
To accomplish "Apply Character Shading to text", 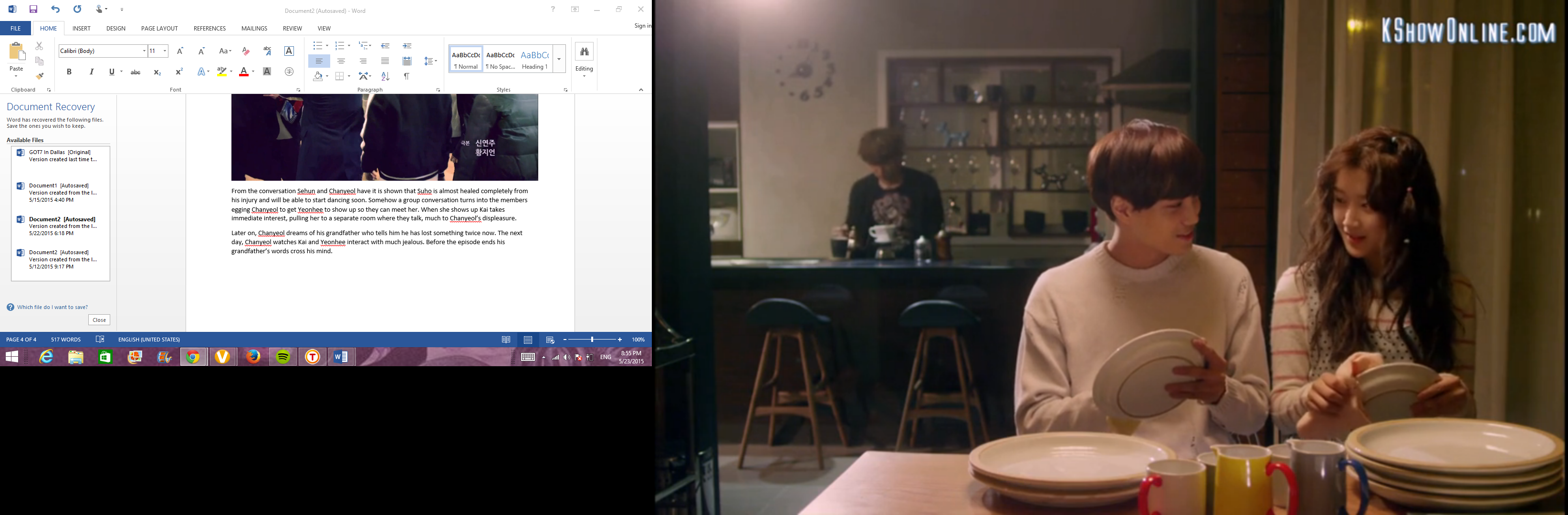I will 267,72.
